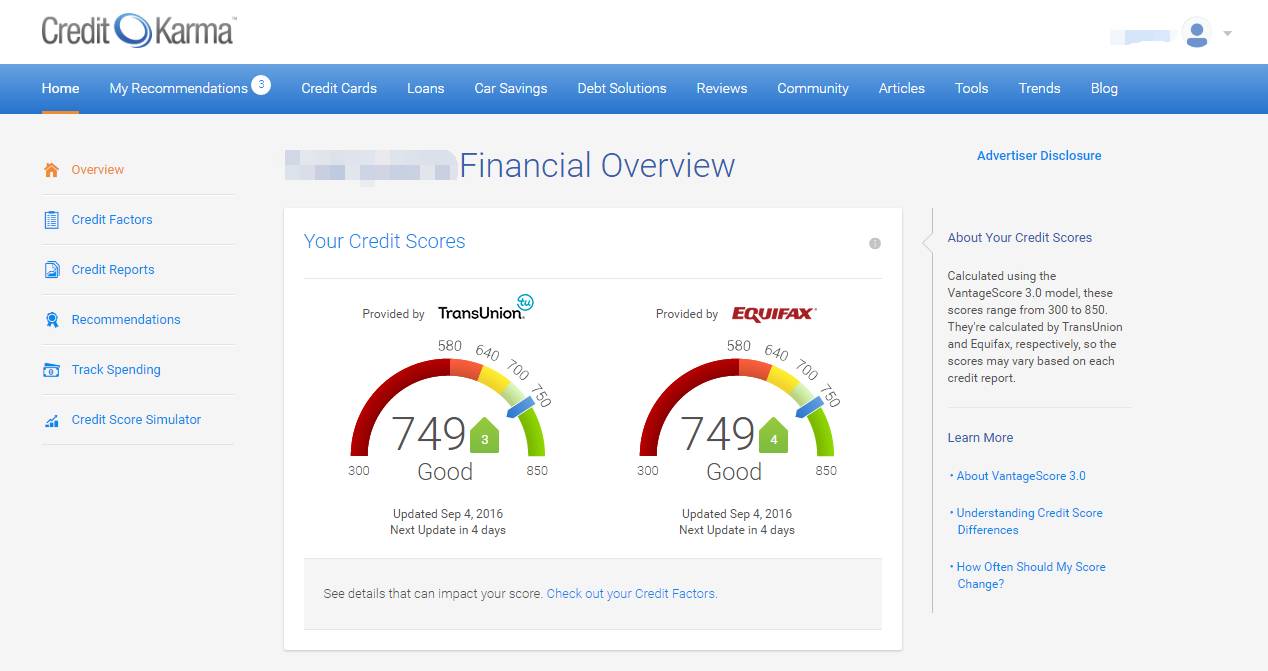
Task: Open the Articles menu
Action: (x=902, y=88)
